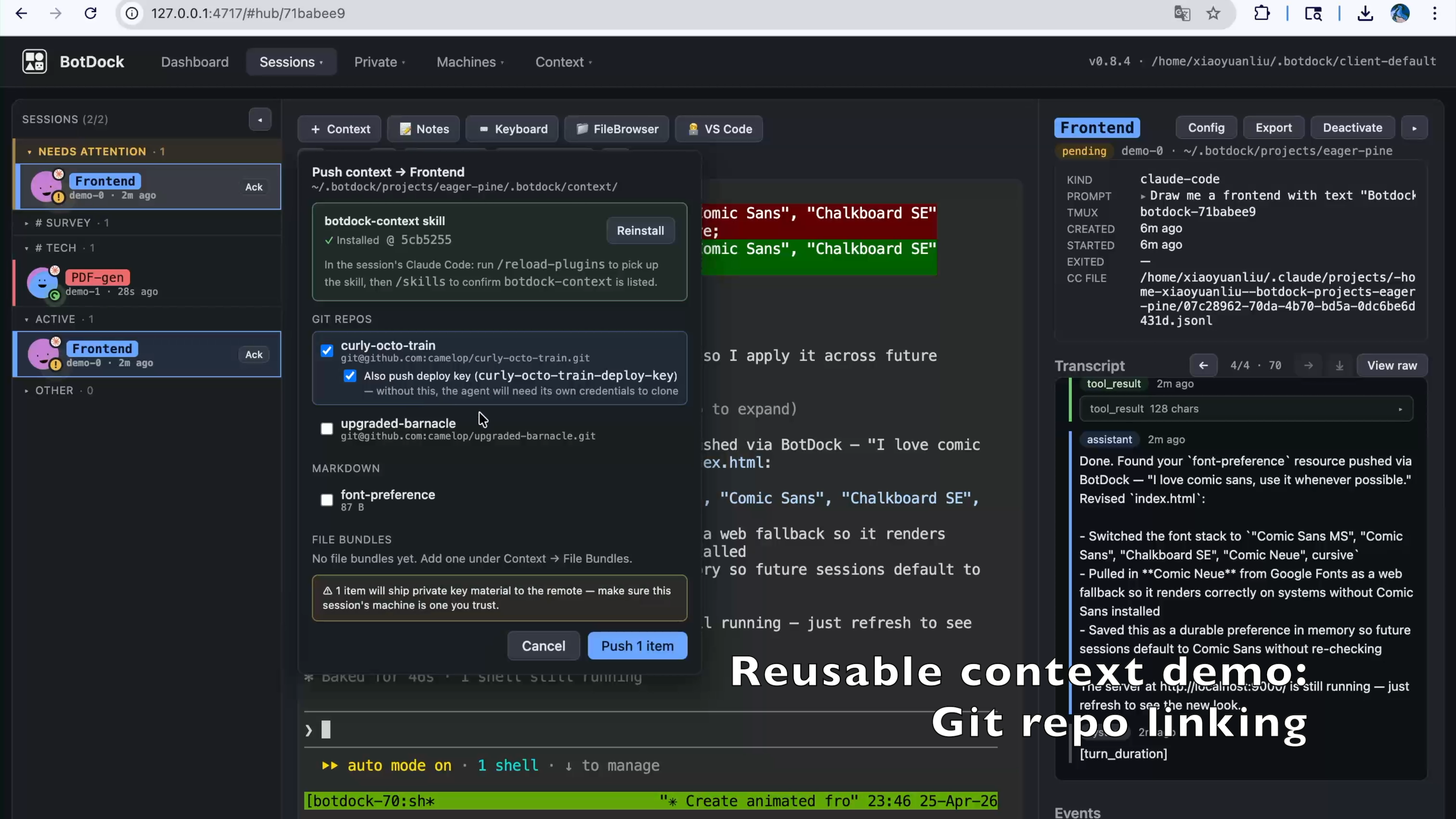Bookmark this page with star icon
The height and width of the screenshot is (819, 1456).
[1213, 14]
